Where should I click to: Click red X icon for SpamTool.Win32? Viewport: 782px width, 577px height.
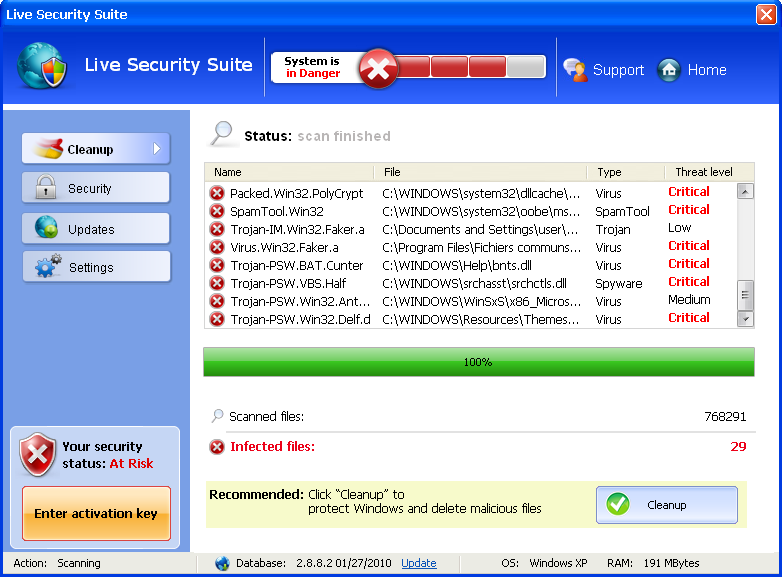point(216,211)
